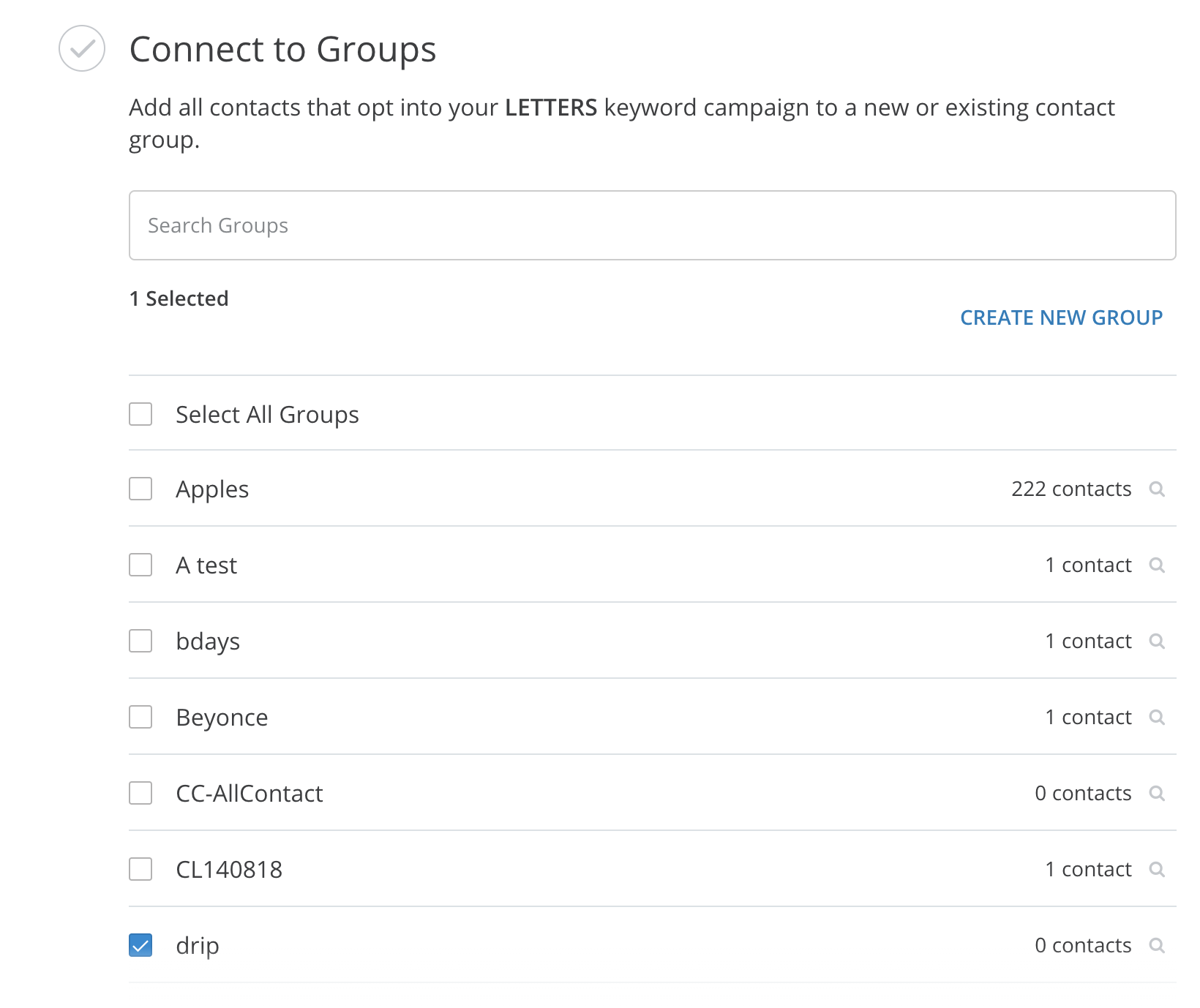
Task: Click the magnifier icon for CC-AllContact
Action: pos(1156,793)
